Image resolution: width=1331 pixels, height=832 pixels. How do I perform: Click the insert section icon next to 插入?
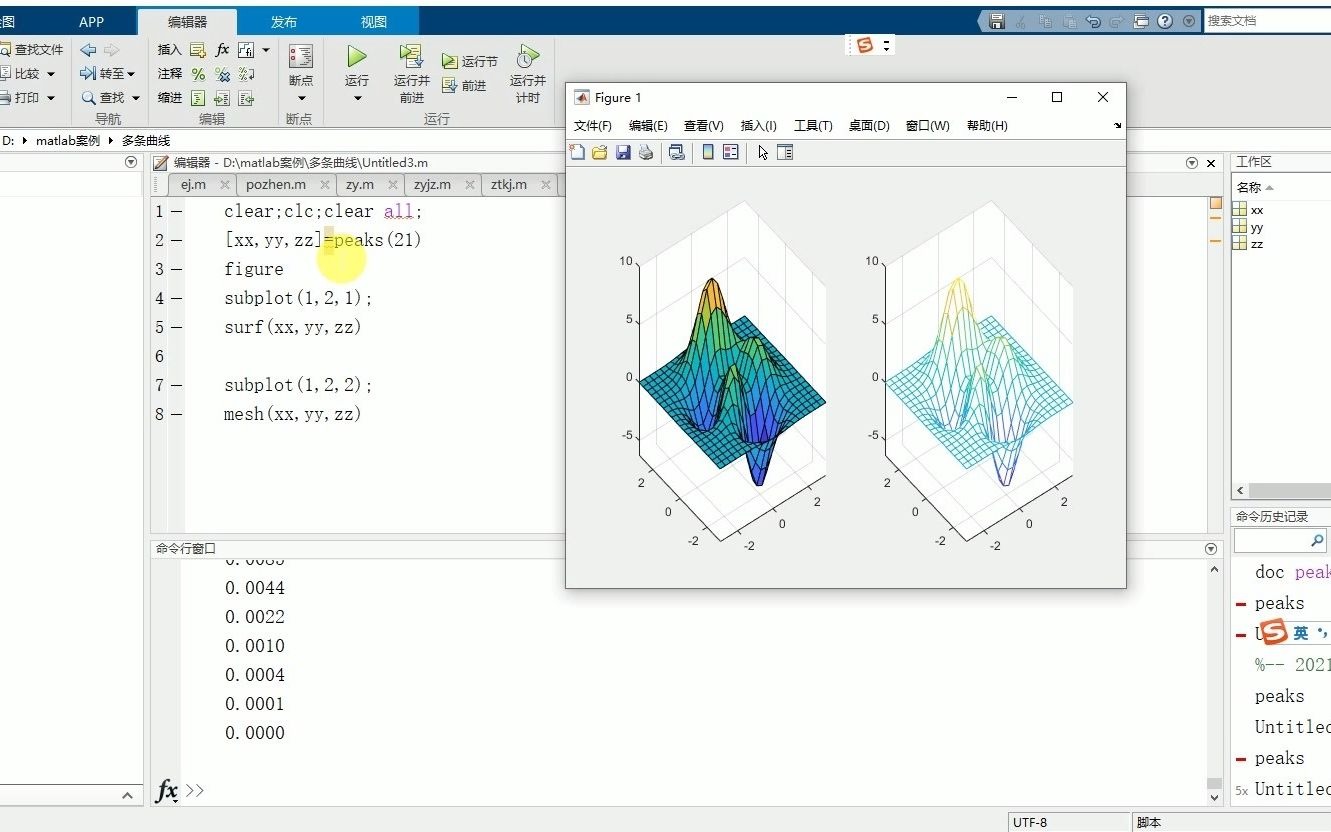pos(198,49)
